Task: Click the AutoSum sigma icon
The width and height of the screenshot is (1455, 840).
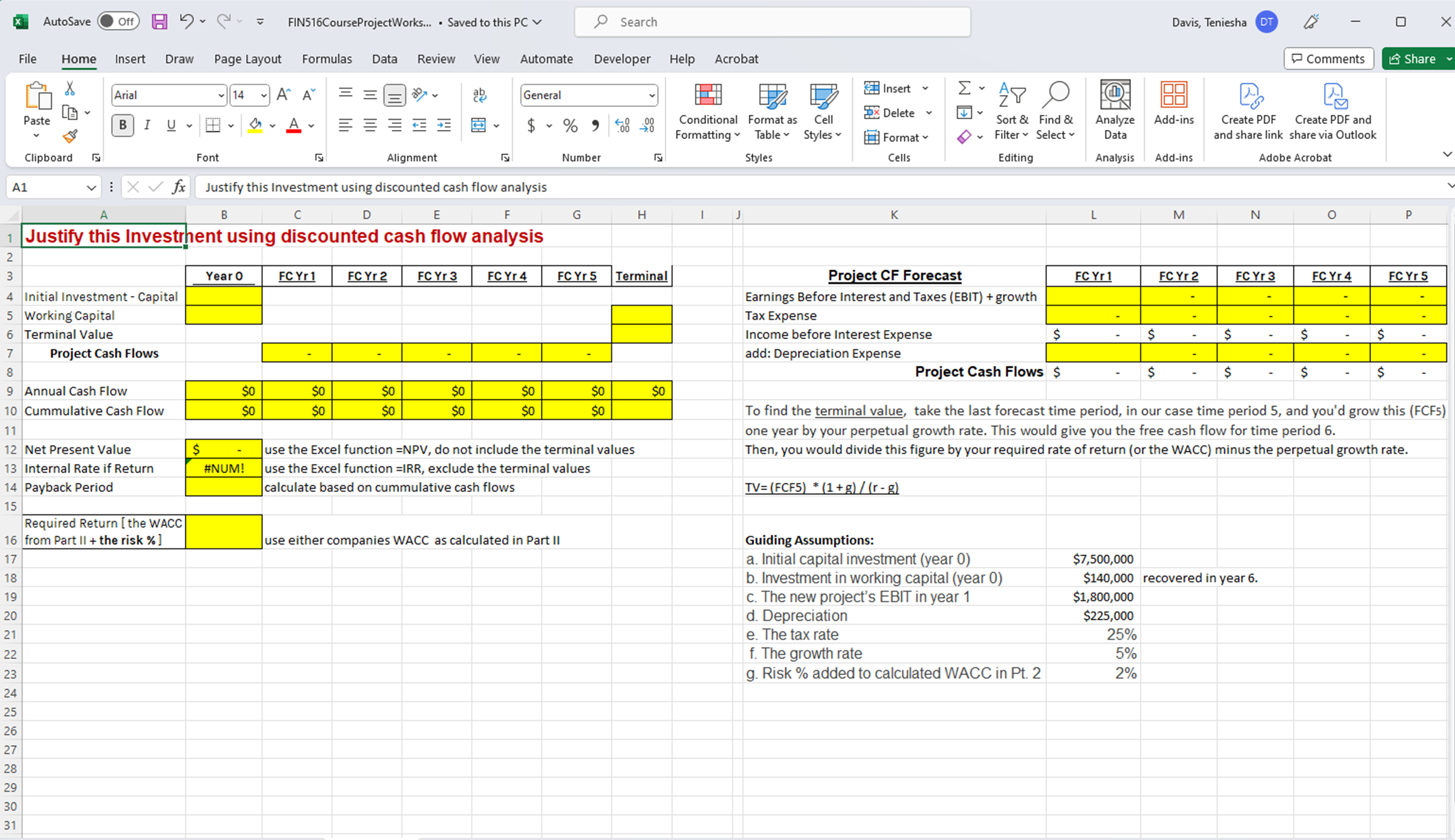Action: pos(965,88)
